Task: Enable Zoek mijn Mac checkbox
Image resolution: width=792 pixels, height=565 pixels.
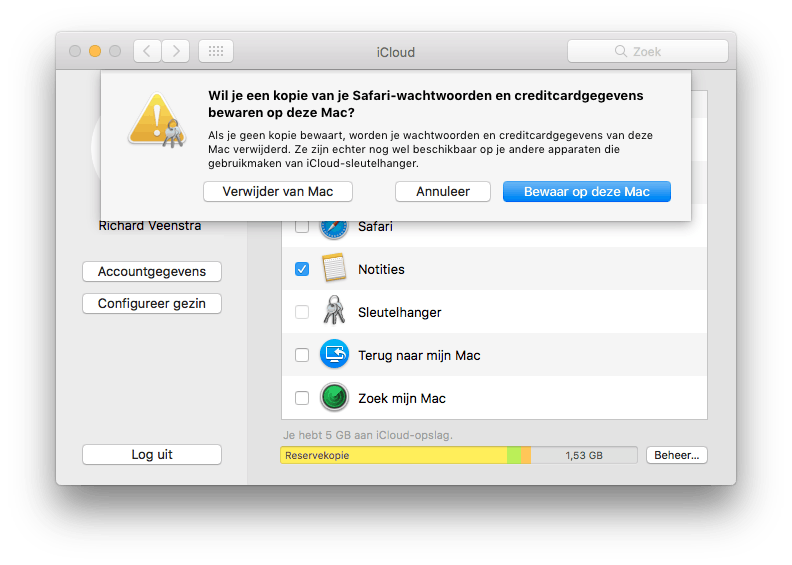Action: point(302,398)
